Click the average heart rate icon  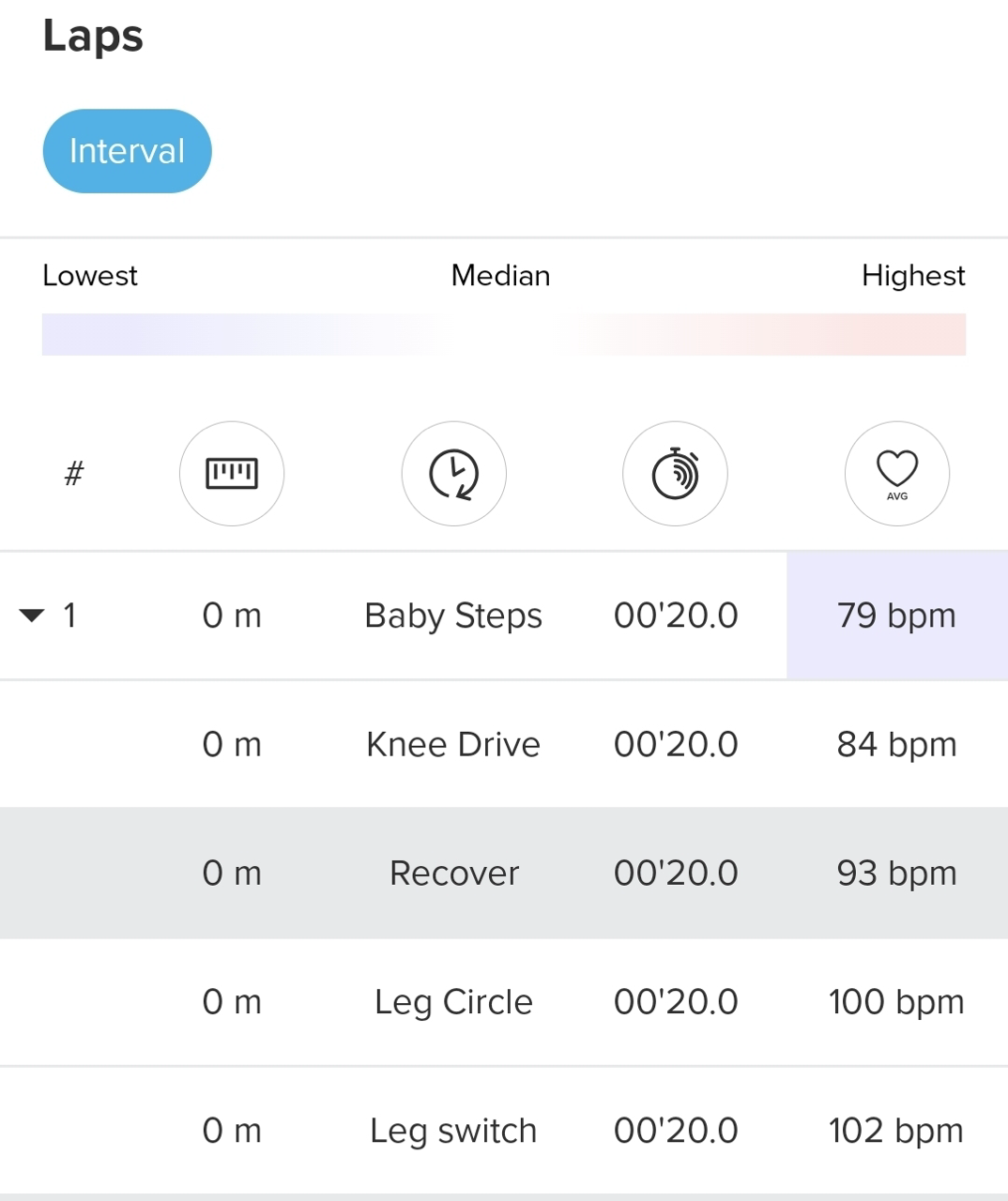click(x=896, y=474)
